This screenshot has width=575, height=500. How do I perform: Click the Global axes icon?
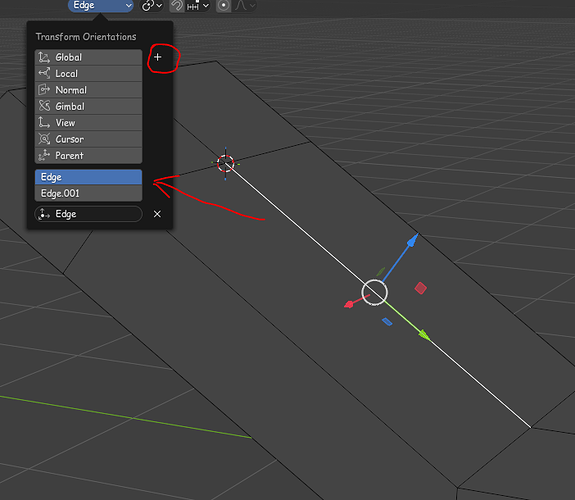pyautogui.click(x=44, y=57)
